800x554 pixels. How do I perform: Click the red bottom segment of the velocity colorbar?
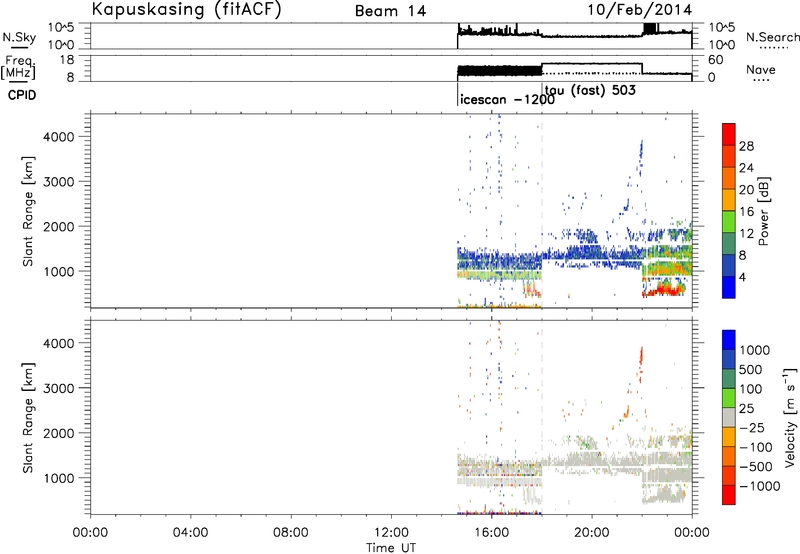tap(729, 495)
